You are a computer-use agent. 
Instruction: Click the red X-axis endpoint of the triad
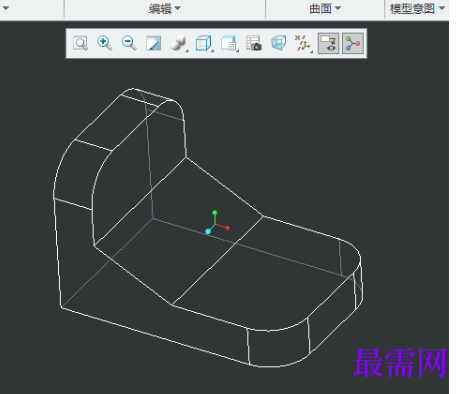pos(228,228)
